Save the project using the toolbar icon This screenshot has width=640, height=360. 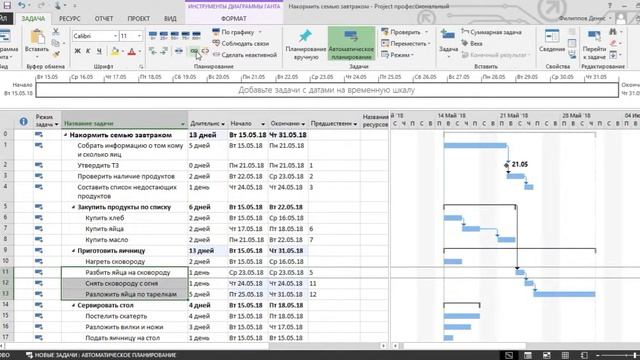(x=7, y=5)
